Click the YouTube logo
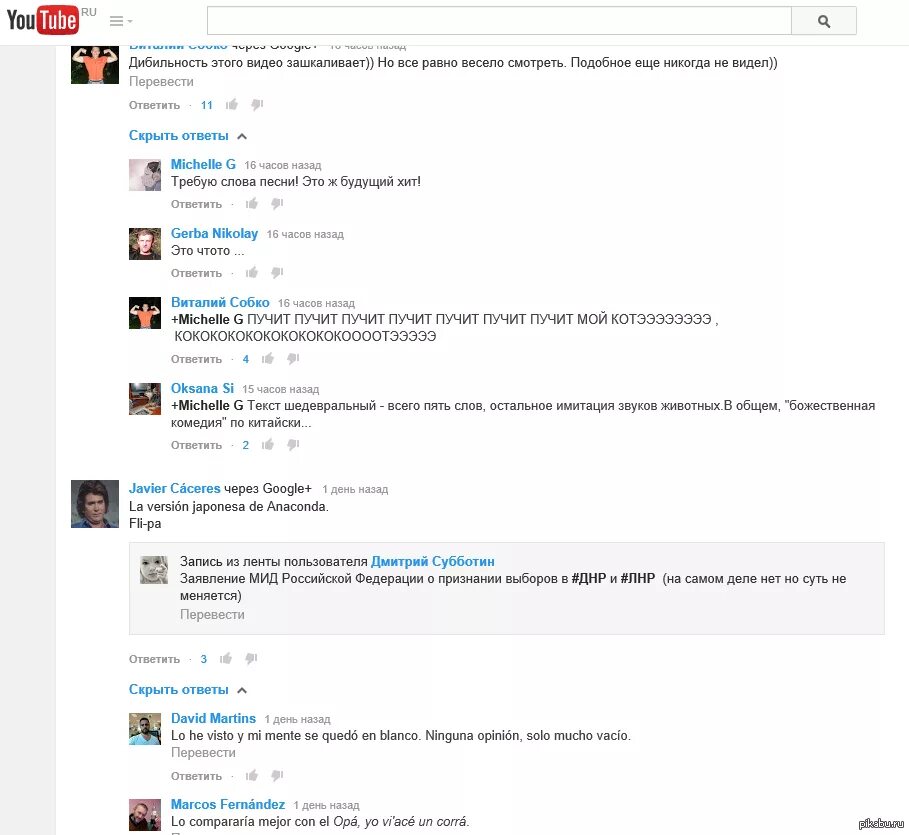The height and width of the screenshot is (835, 909). tap(43, 20)
